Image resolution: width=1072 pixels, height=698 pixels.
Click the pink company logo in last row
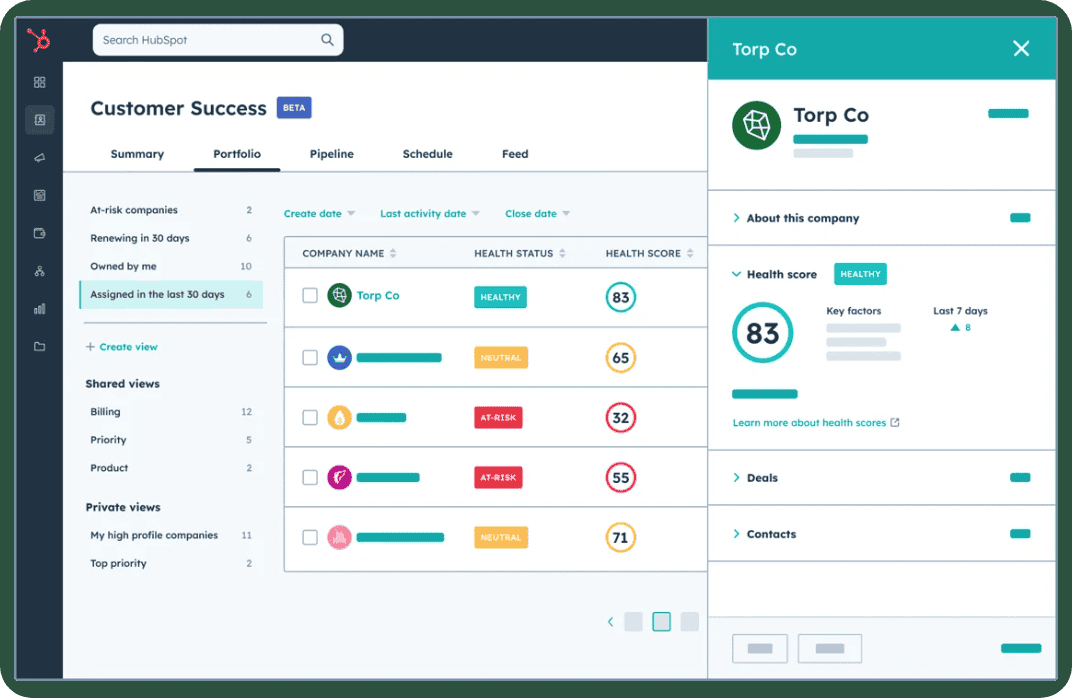point(339,537)
